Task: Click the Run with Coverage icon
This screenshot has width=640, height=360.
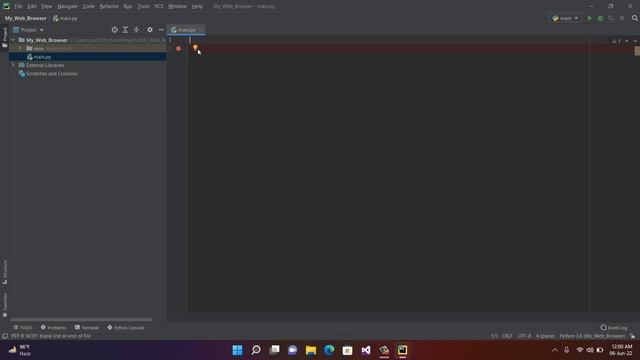Action: click(611, 18)
